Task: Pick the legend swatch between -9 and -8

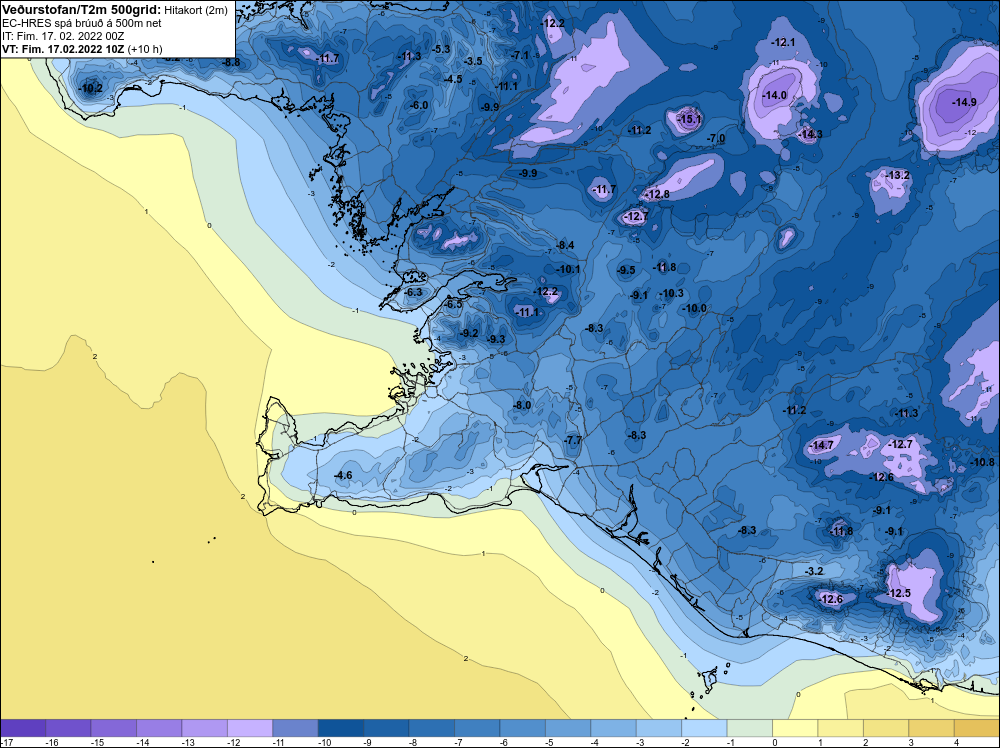Action: (x=386, y=728)
